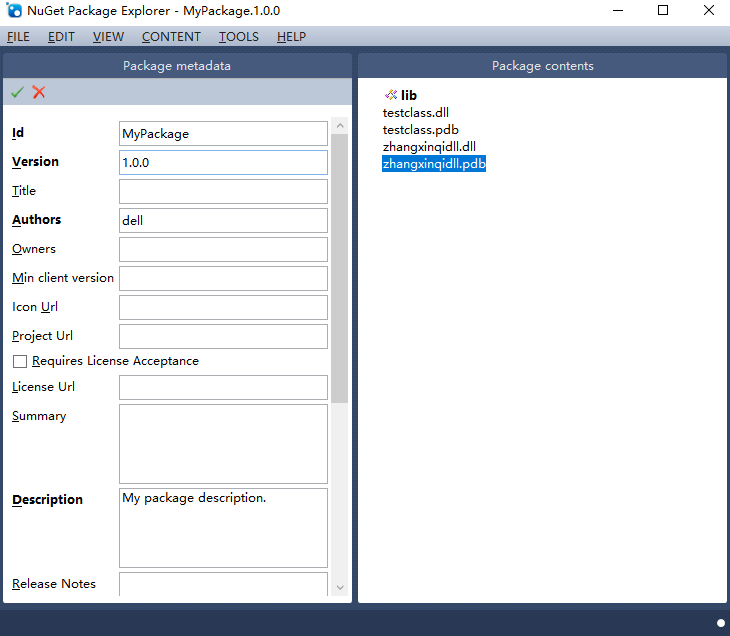Click the Authors input field
Image resolution: width=730 pixels, height=636 pixels.
[x=223, y=220]
